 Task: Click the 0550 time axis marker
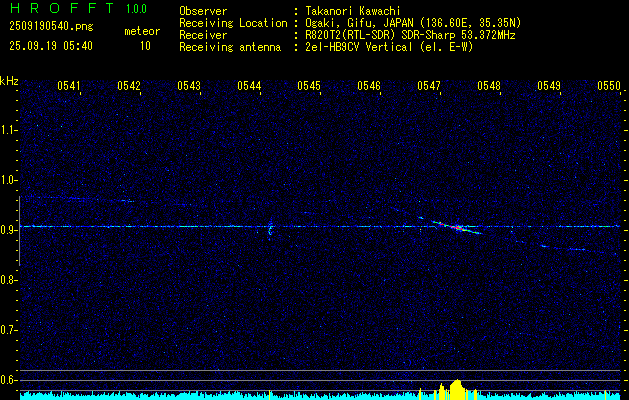[x=609, y=85]
